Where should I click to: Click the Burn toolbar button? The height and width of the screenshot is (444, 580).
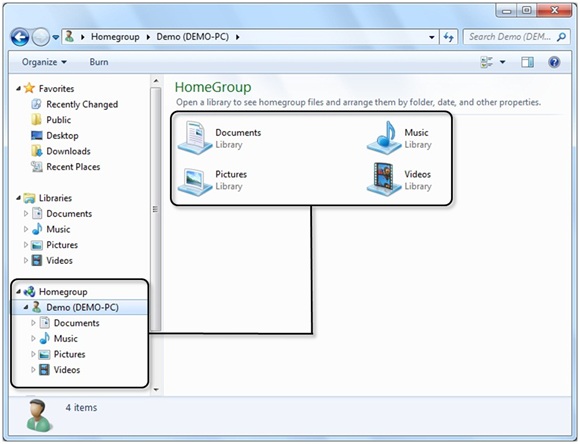pos(99,62)
